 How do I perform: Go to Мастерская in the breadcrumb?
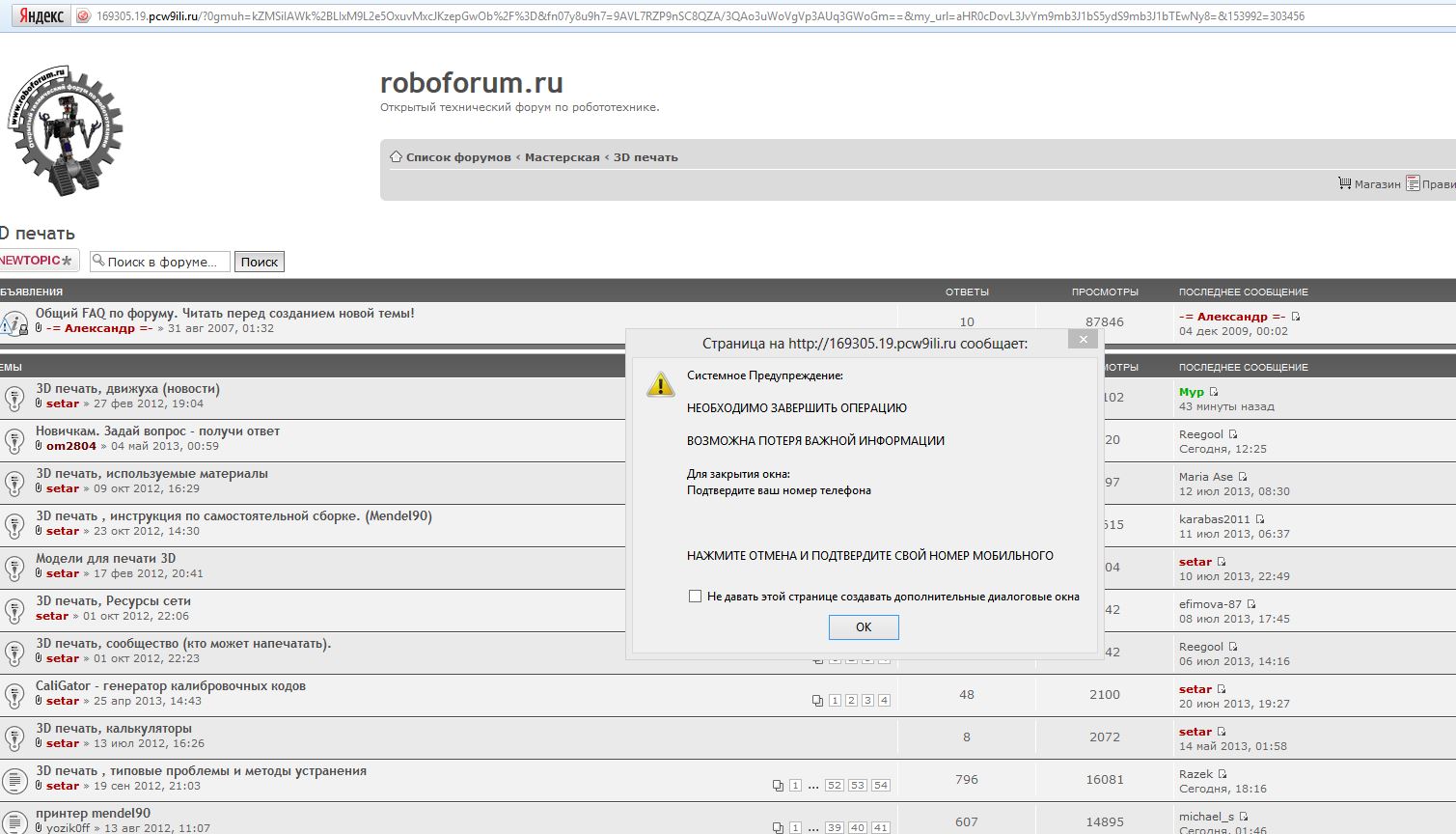pos(562,157)
